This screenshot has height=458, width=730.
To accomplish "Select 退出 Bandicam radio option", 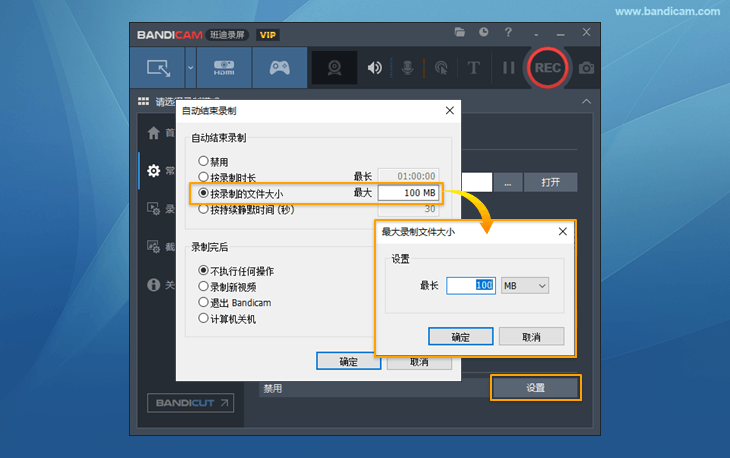I will coord(235,303).
